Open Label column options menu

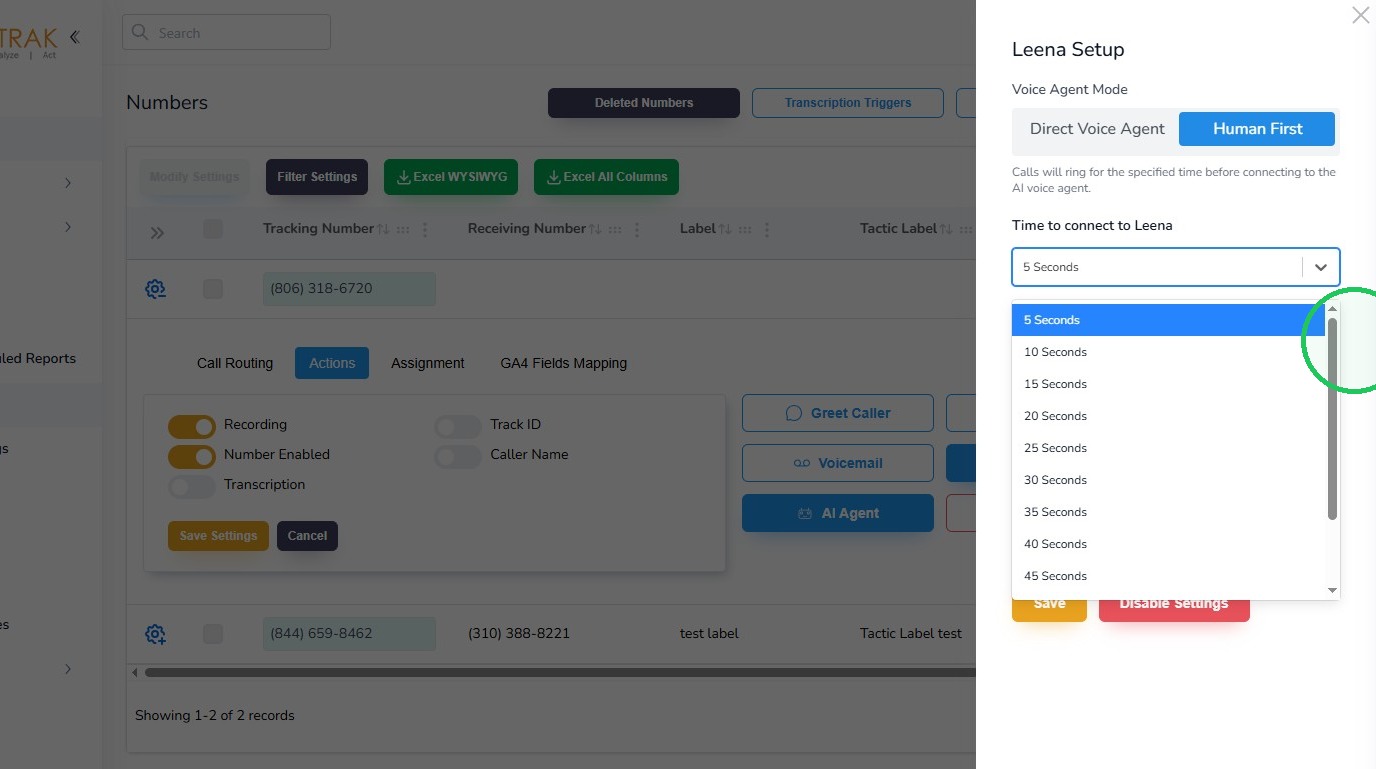[767, 229]
